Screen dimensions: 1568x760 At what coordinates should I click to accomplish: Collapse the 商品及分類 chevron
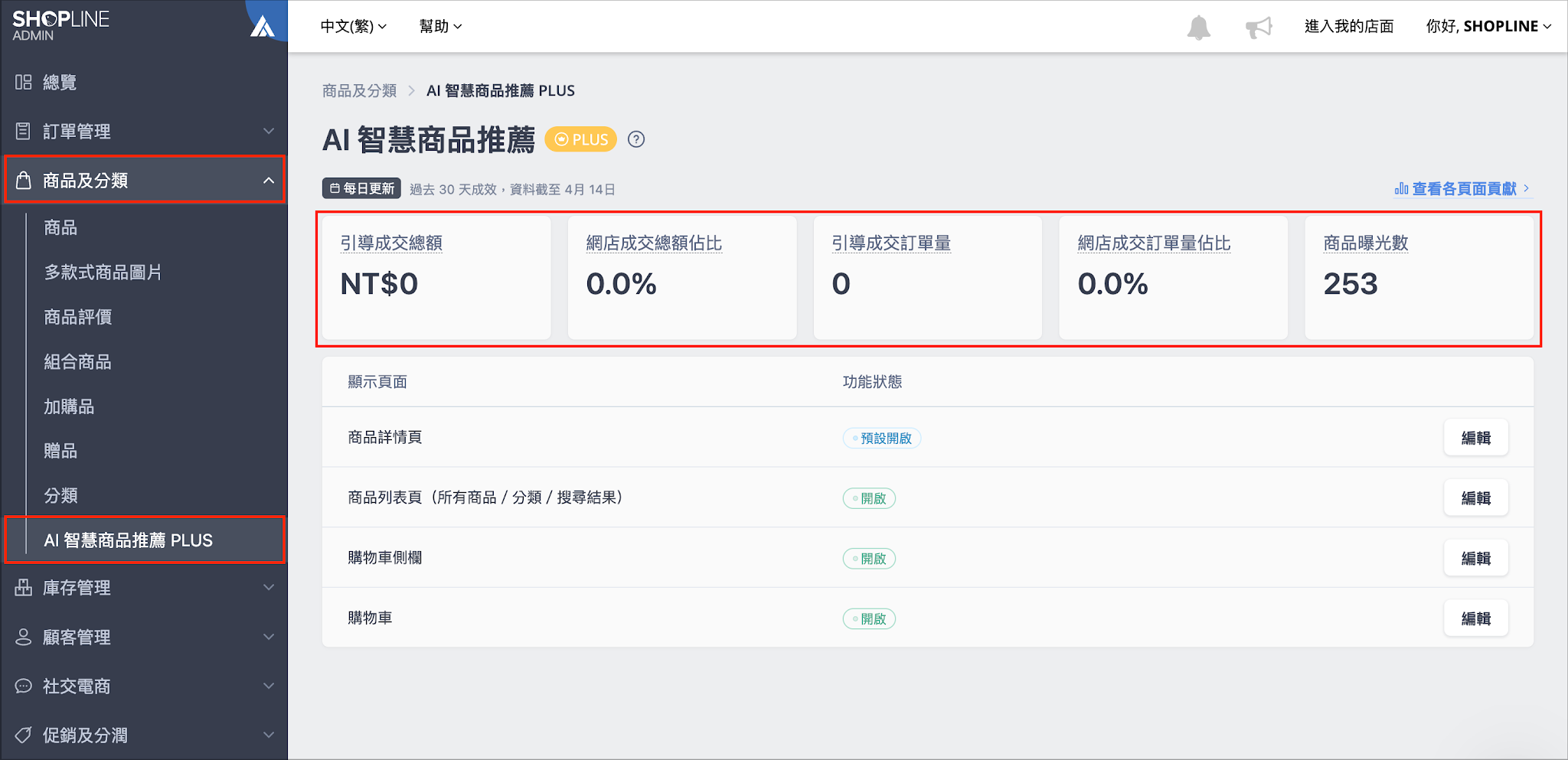(269, 181)
